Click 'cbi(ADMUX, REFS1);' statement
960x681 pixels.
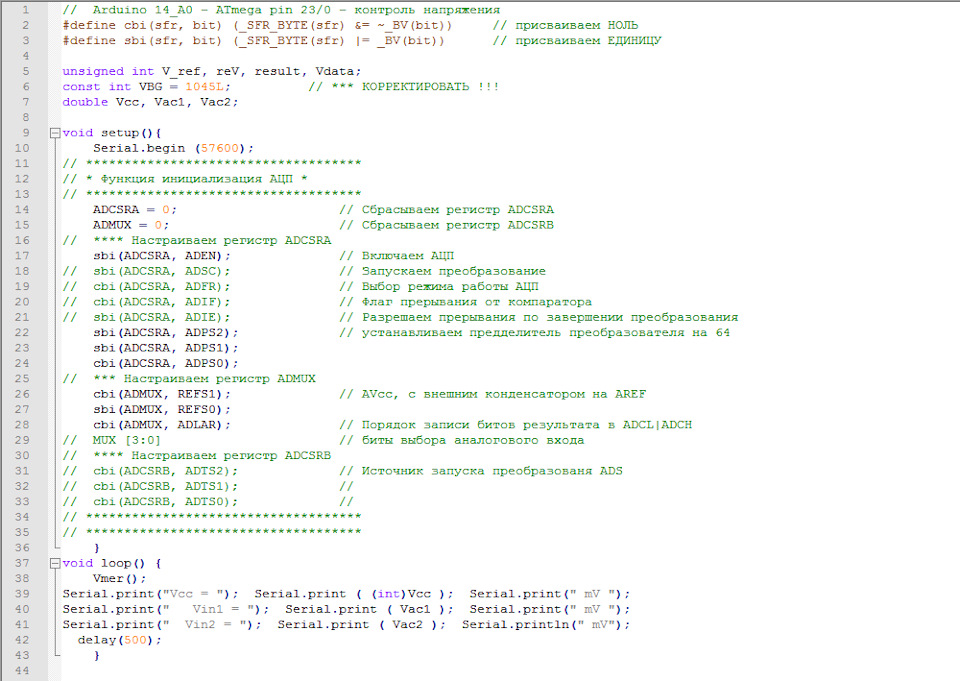162,394
